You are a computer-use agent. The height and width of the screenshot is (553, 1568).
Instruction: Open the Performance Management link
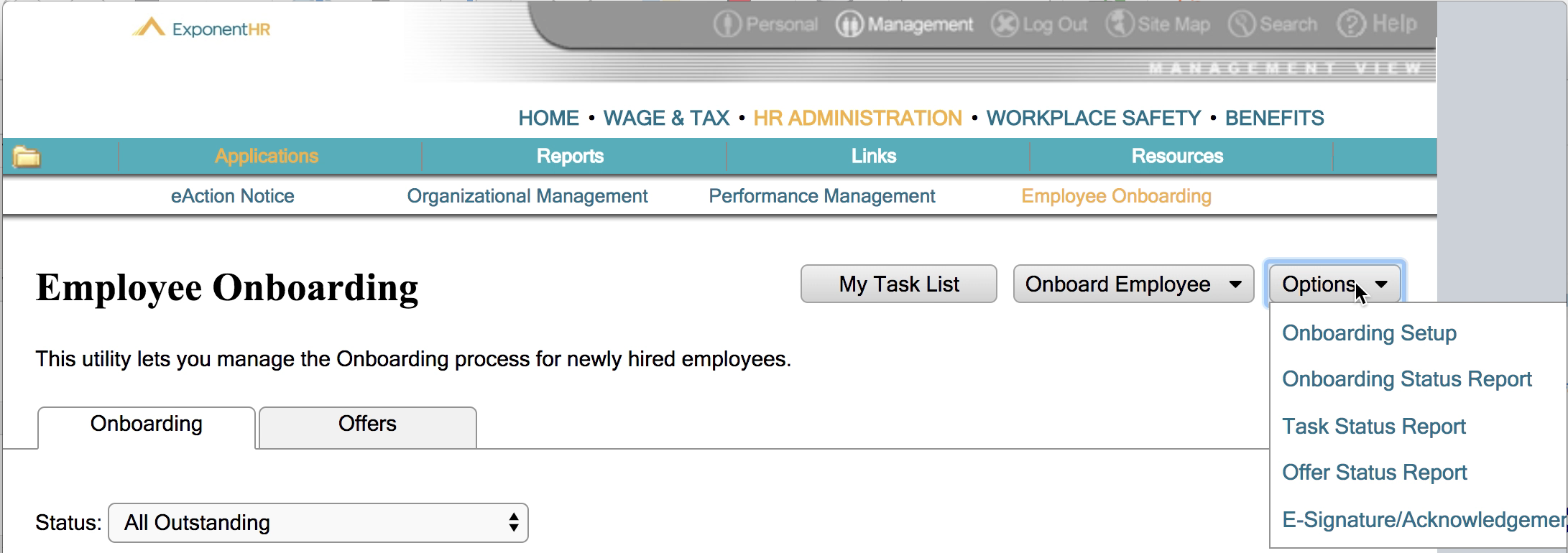[x=821, y=196]
